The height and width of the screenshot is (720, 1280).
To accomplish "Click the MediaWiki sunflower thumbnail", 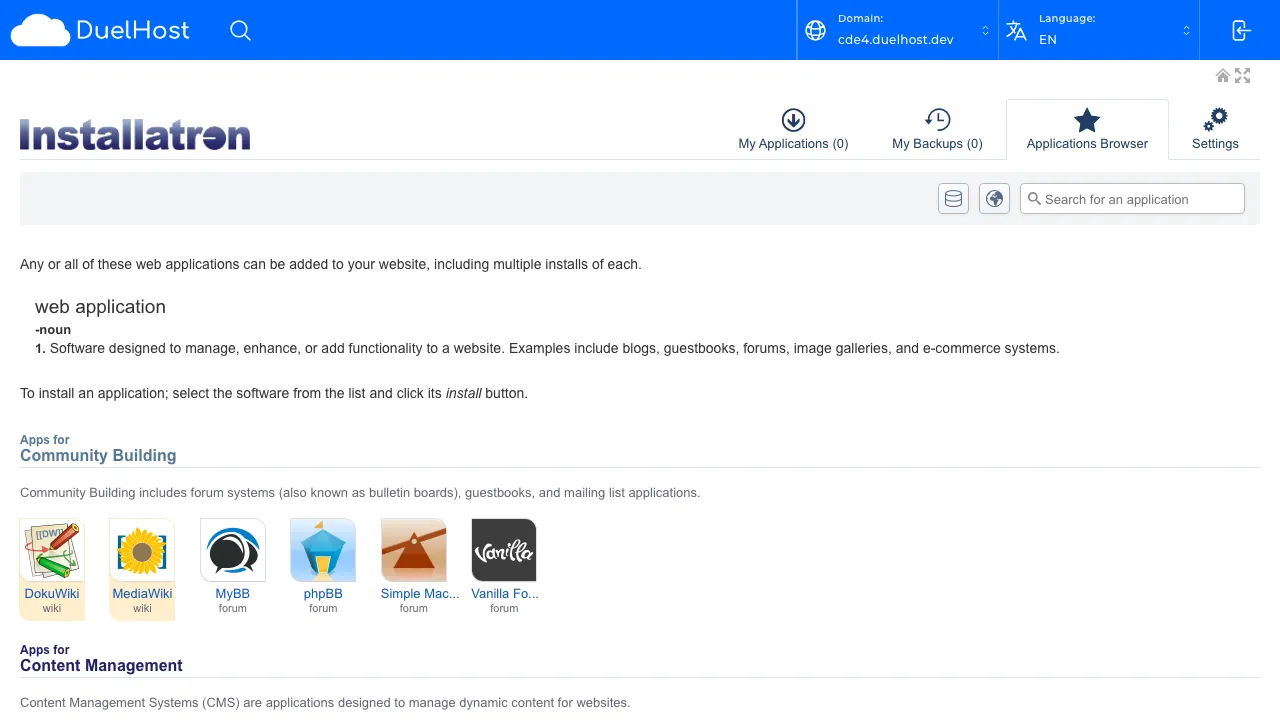I will 141,549.
